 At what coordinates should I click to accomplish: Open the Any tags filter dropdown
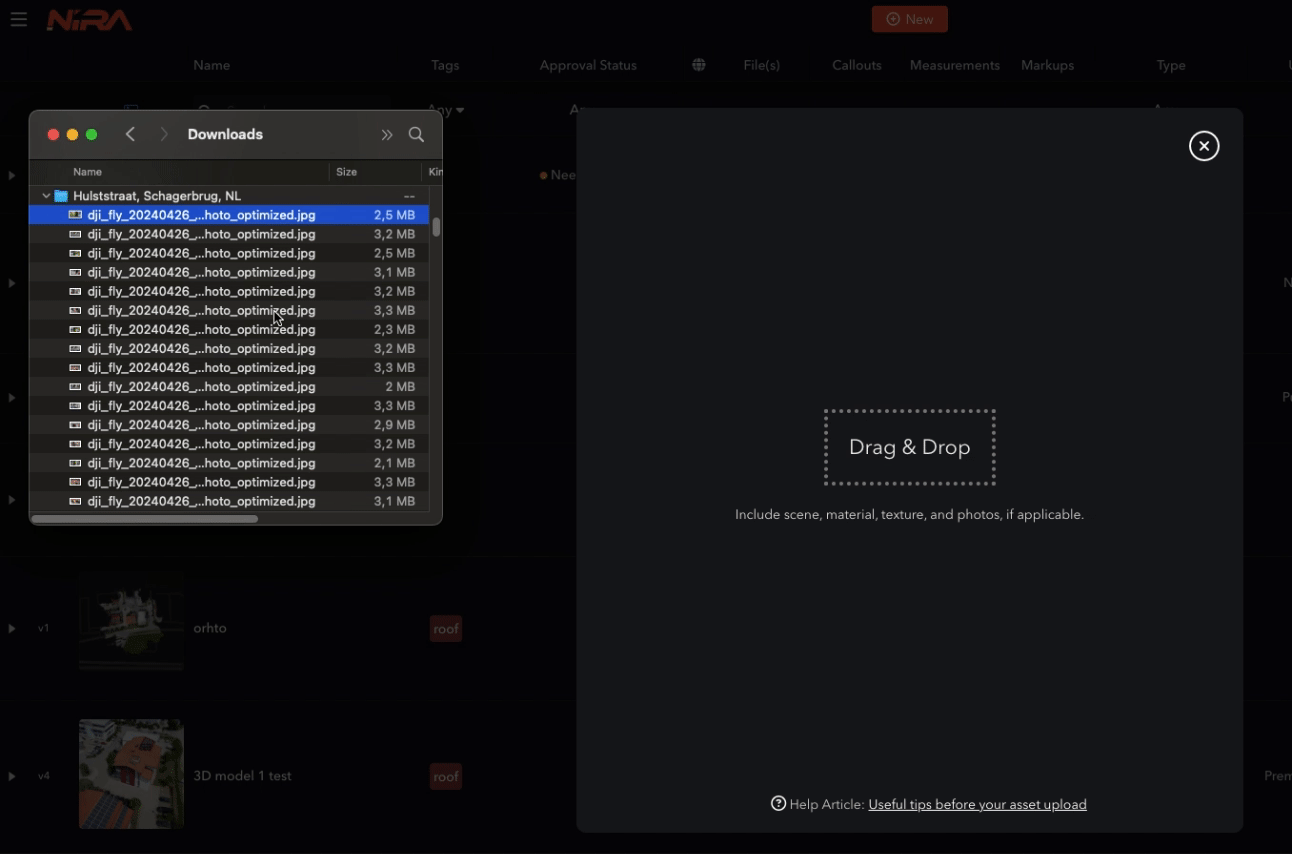[446, 110]
